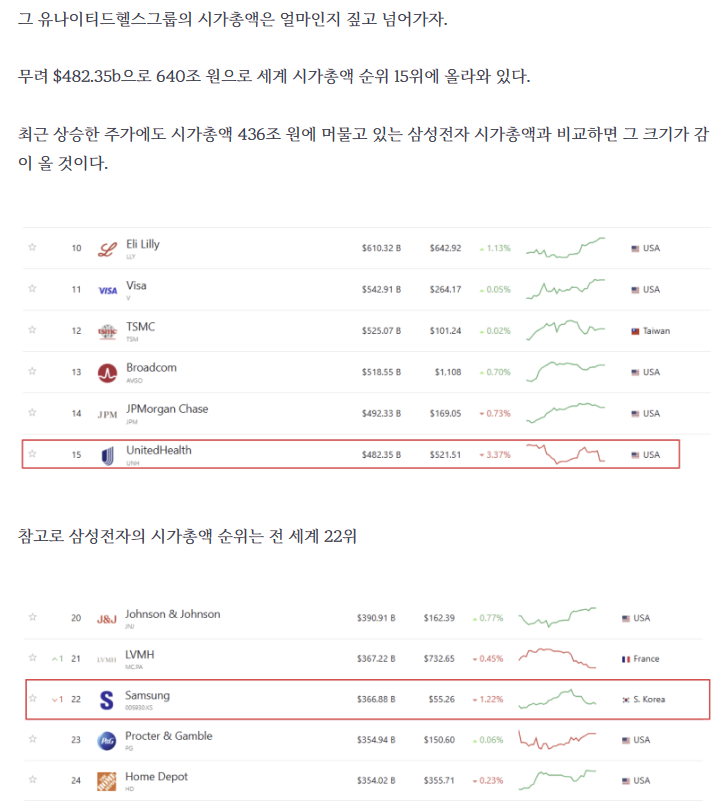724x812 pixels.
Task: Click the Procter & Gamble logo icon
Action: (x=107, y=741)
